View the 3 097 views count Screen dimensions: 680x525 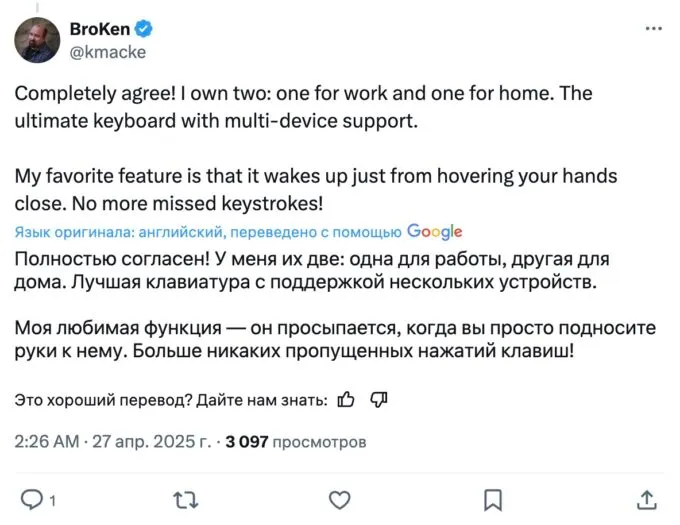tap(296, 440)
